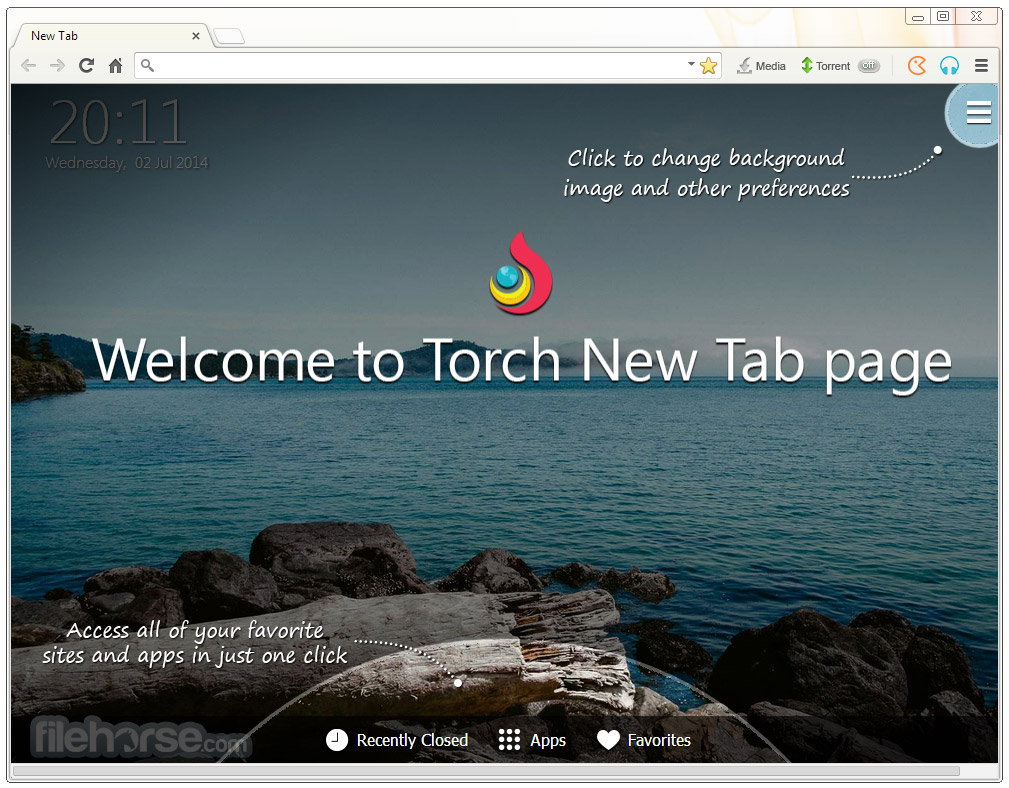Open the Favorites section
This screenshot has height=788, width=1009.
tap(643, 740)
